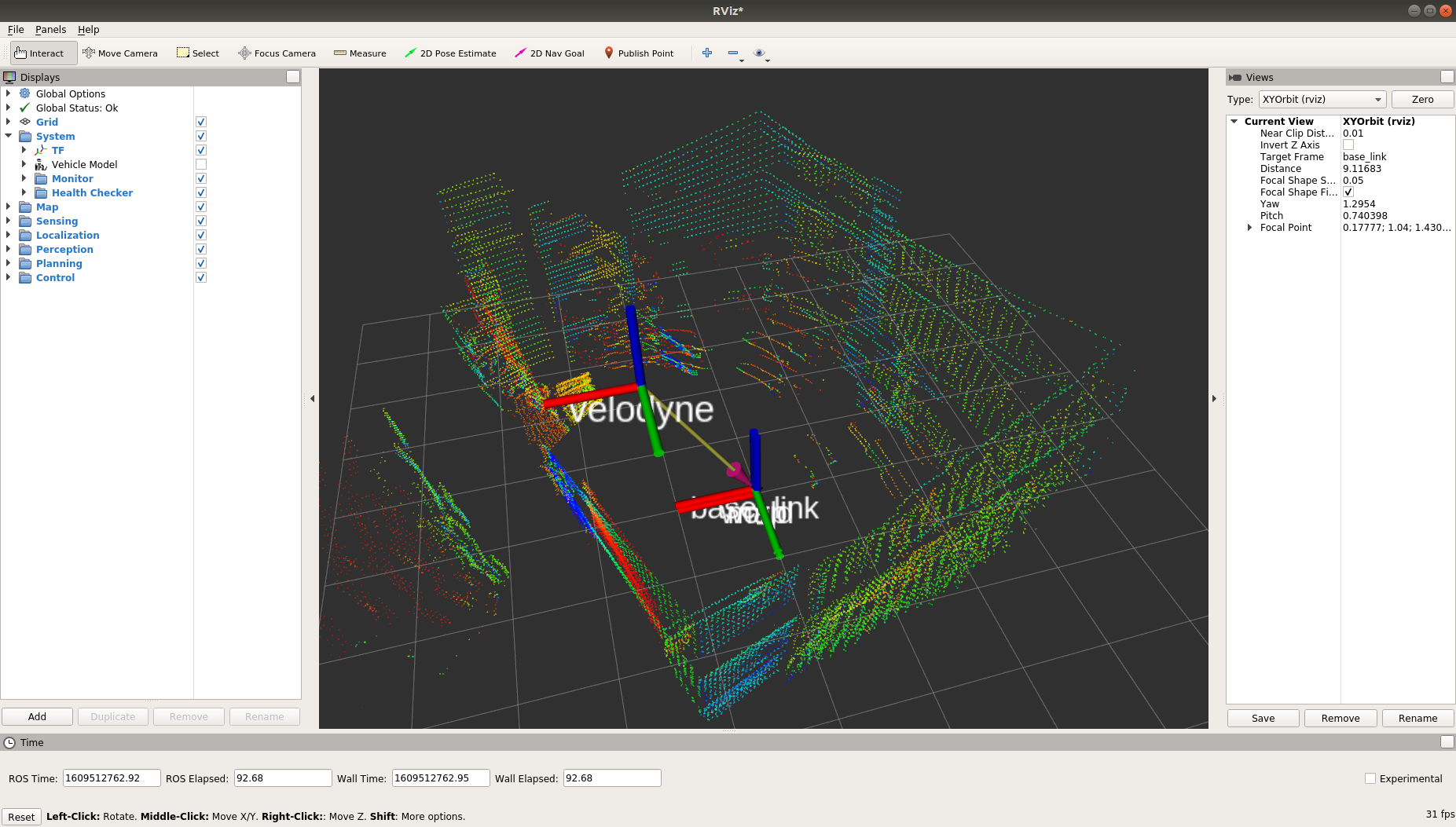Open the Measure tool
Image resolution: width=1456 pixels, height=827 pixels.
click(x=360, y=53)
